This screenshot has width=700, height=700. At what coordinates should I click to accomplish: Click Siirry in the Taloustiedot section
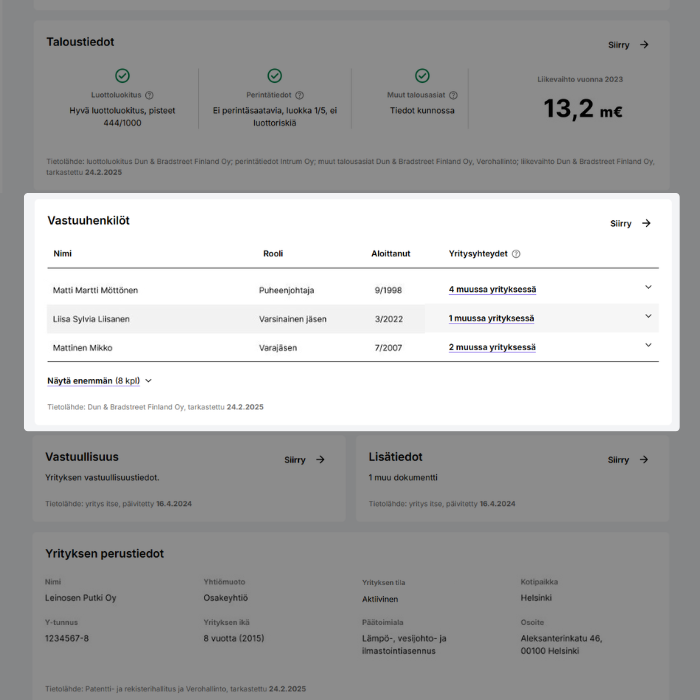(x=628, y=45)
